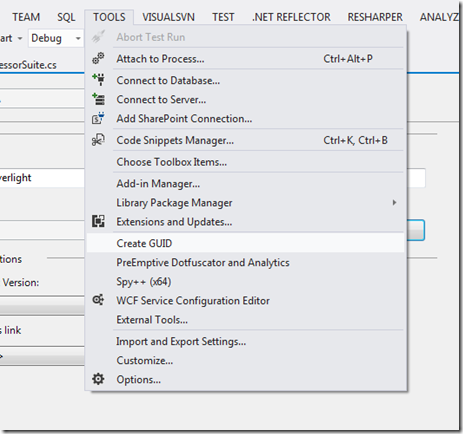
Task: Select Add SharePoint Connection entry
Action: click(246, 118)
